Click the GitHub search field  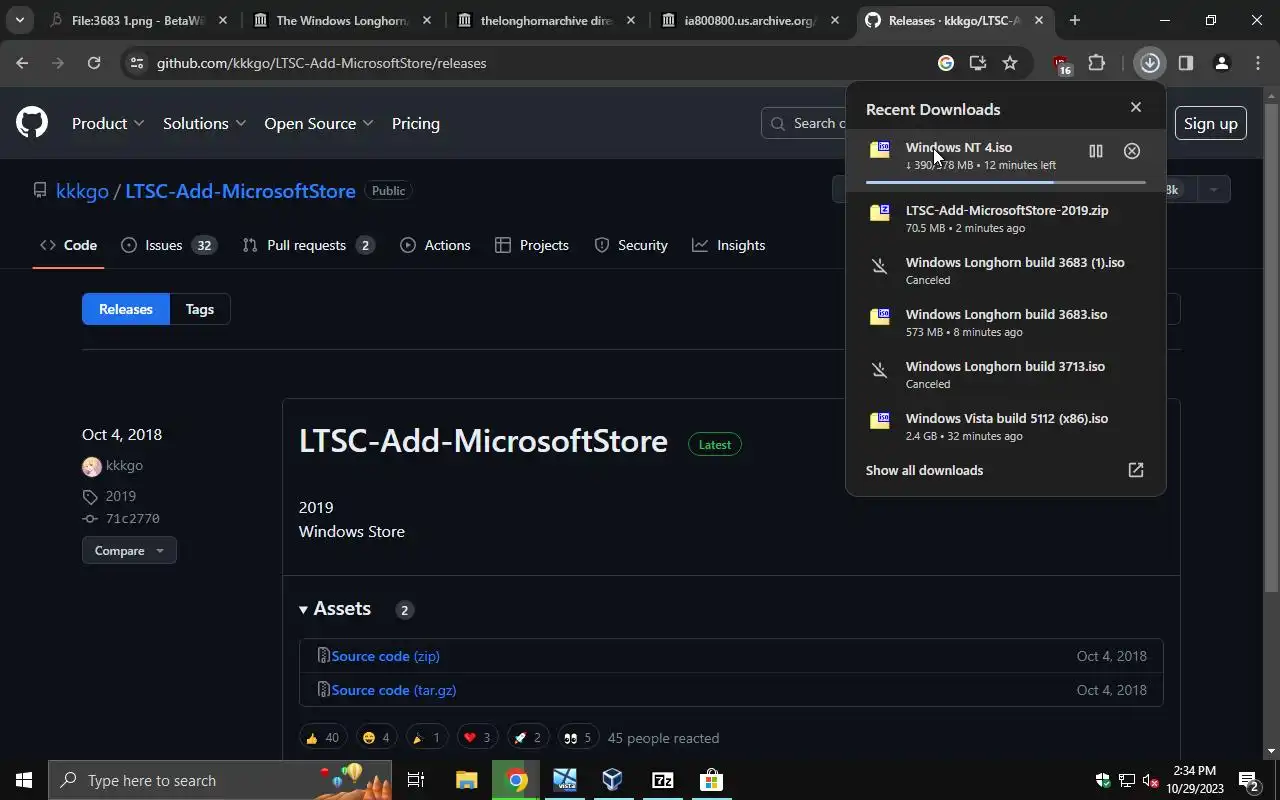tap(803, 123)
